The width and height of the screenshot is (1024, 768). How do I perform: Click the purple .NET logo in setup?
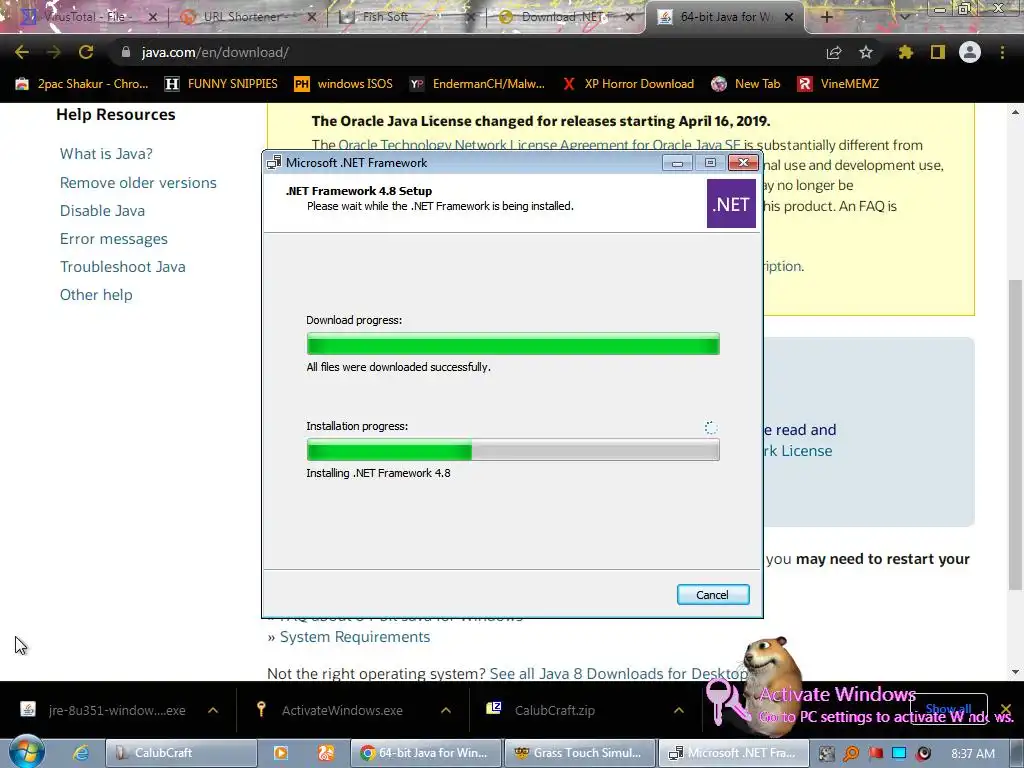[731, 204]
